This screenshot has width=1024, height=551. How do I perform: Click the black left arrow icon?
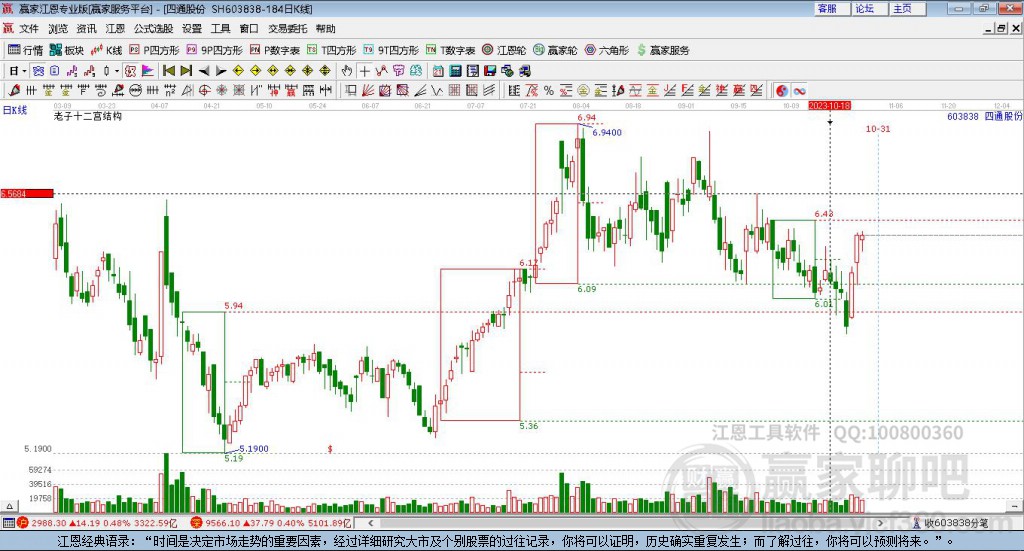pos(204,71)
